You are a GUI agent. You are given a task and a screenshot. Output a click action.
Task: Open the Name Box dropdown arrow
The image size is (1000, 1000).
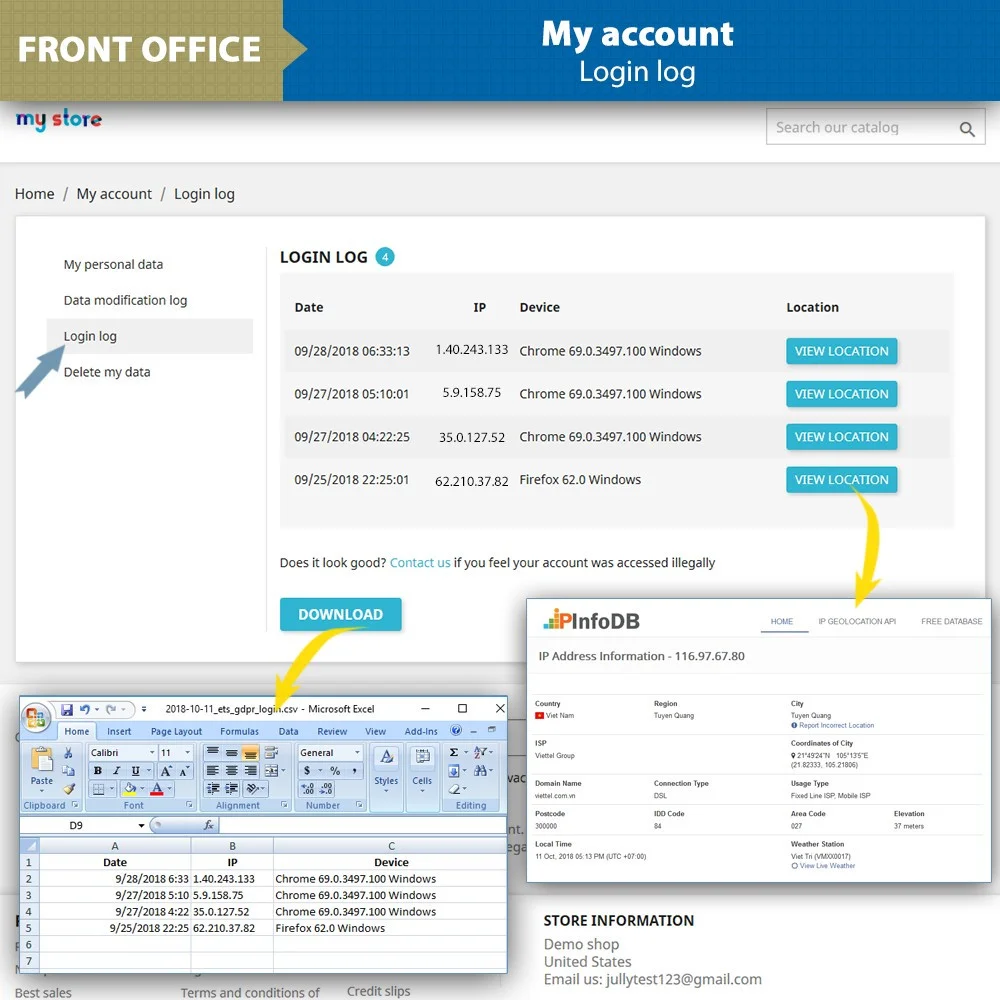[141, 826]
